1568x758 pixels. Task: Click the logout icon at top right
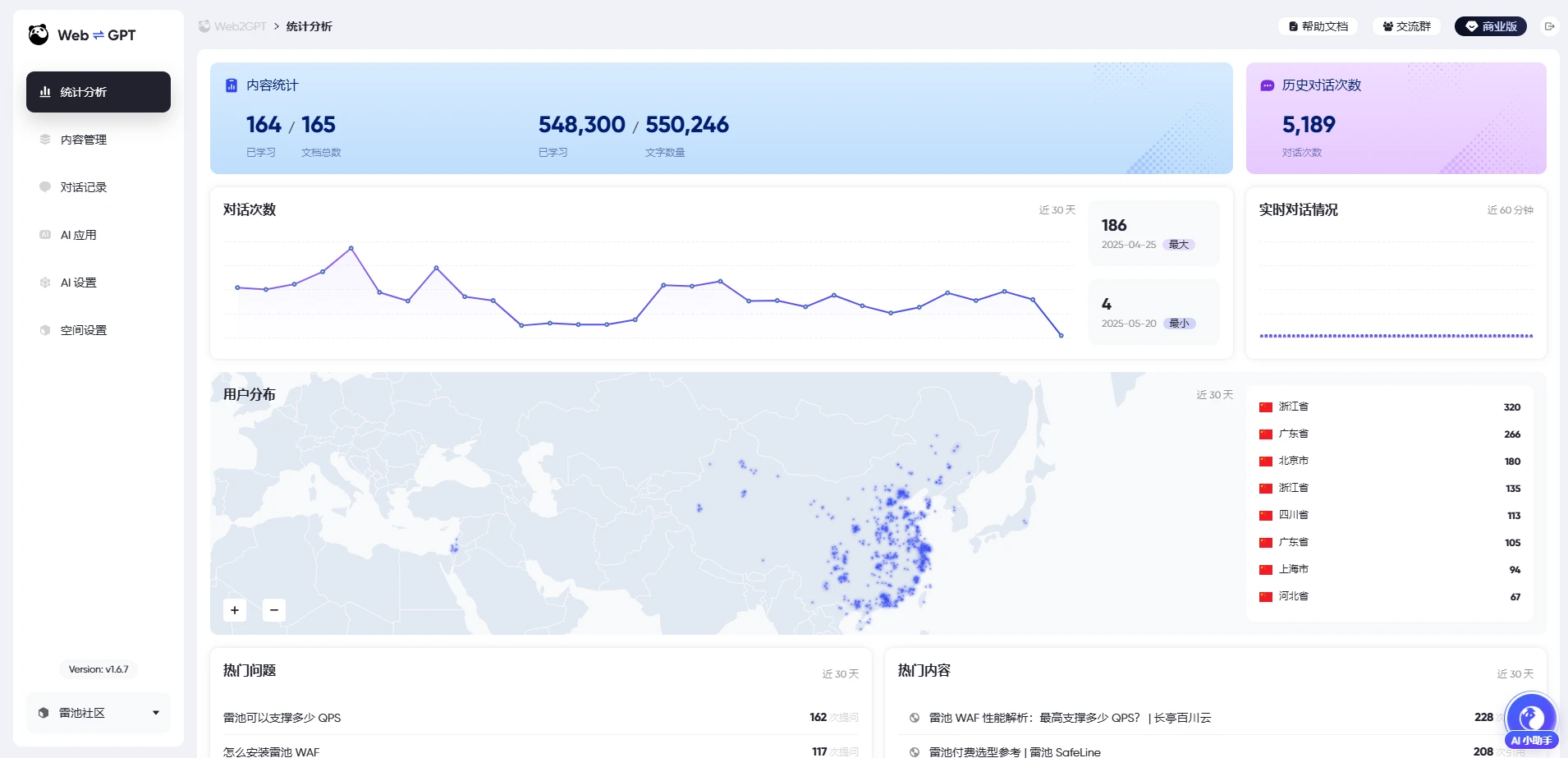[1550, 26]
